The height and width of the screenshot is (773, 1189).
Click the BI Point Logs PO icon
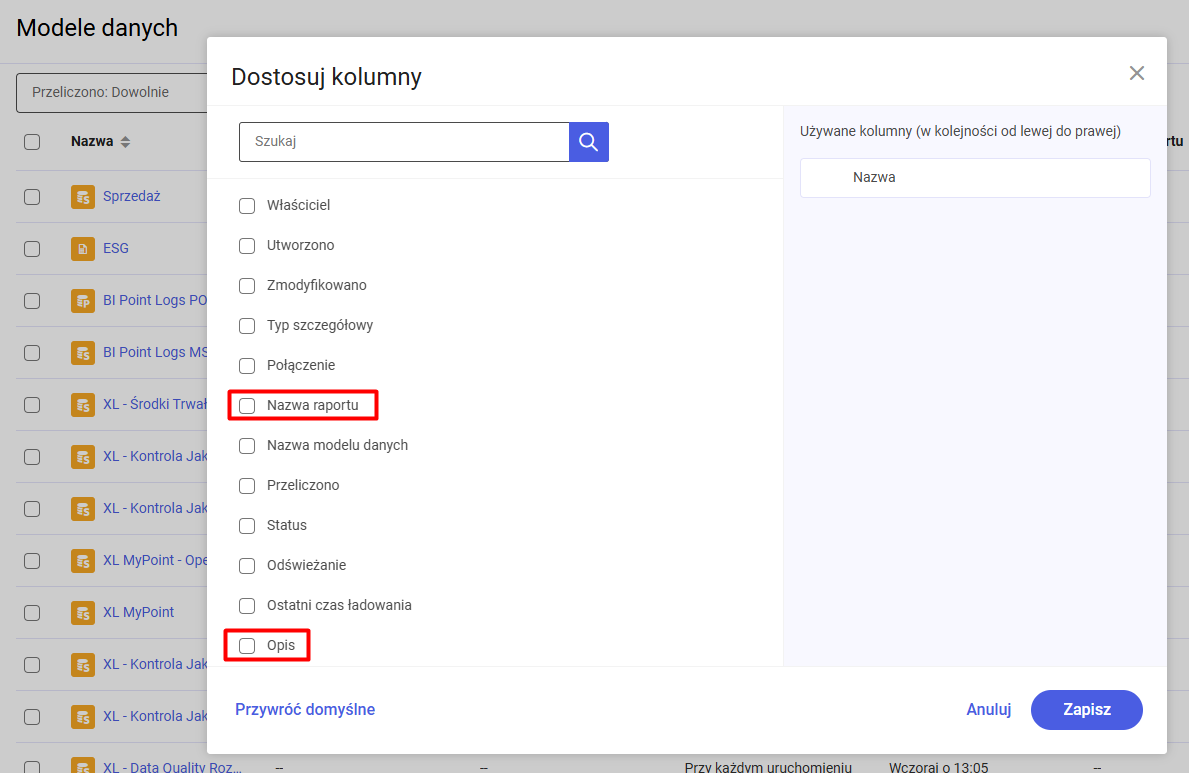[x=82, y=301]
